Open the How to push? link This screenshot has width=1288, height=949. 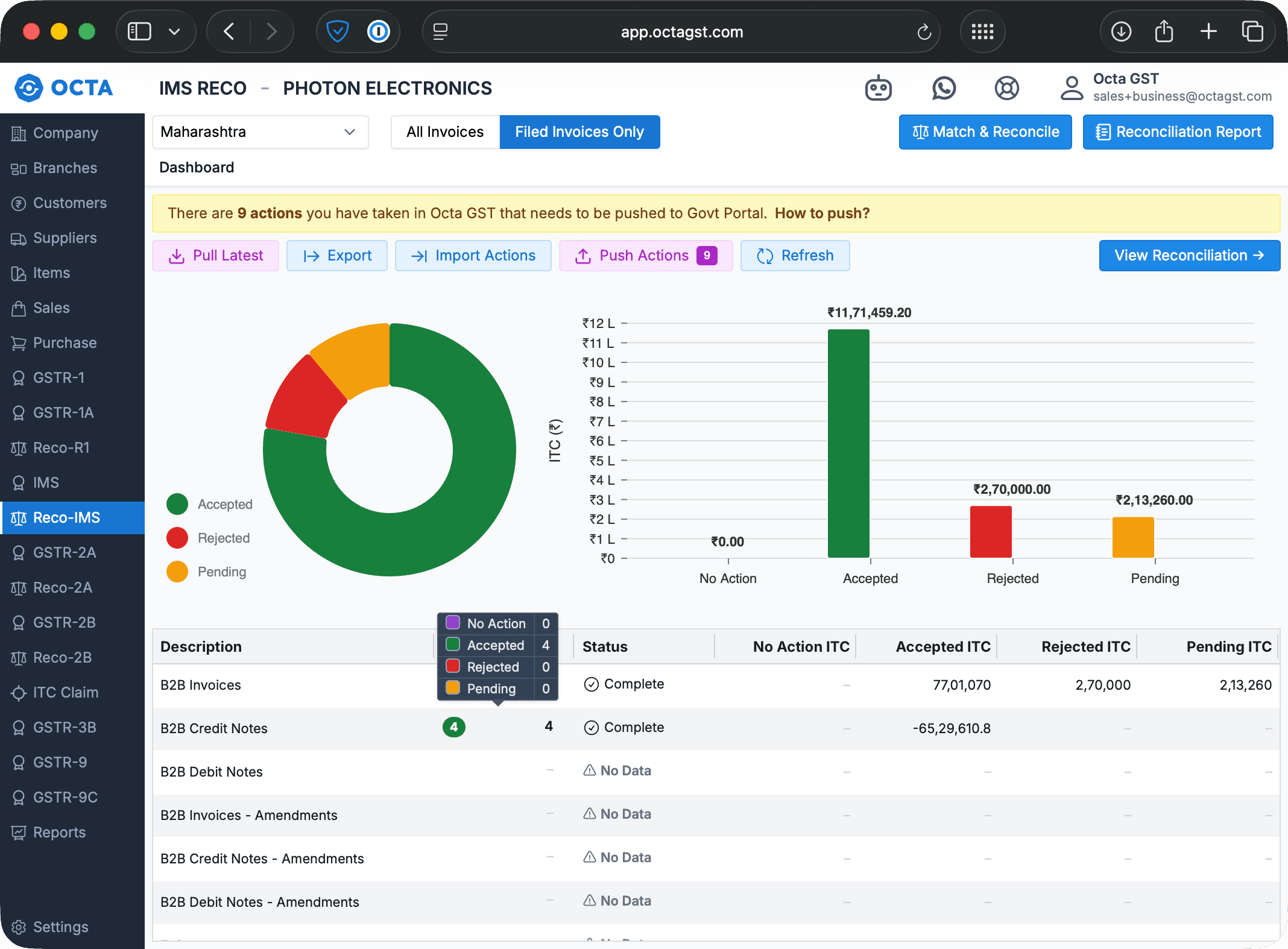(x=822, y=213)
